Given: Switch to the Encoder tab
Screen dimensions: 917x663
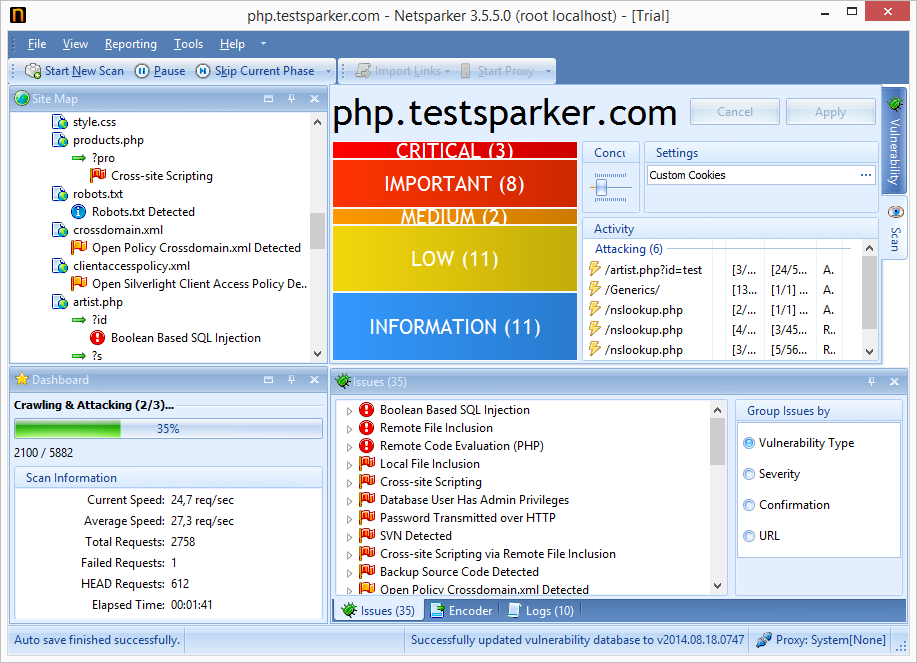Looking at the screenshot, I should pos(461,610).
